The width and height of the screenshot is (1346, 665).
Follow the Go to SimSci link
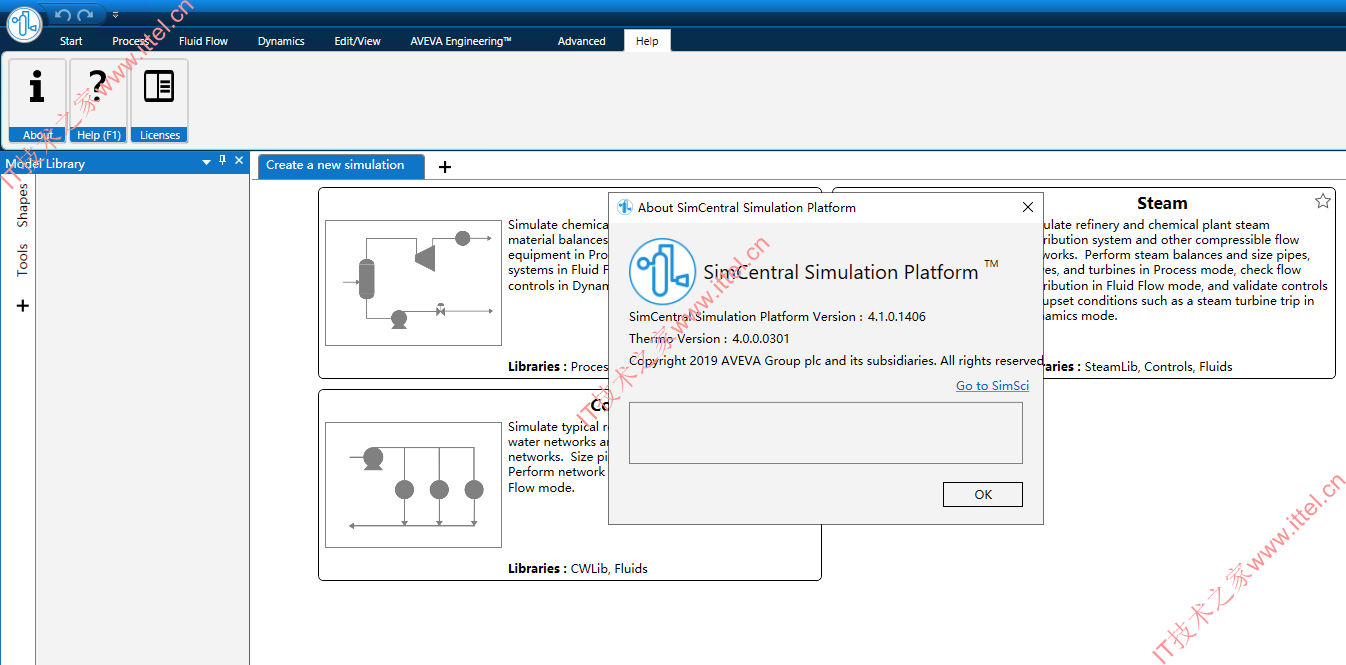point(992,386)
